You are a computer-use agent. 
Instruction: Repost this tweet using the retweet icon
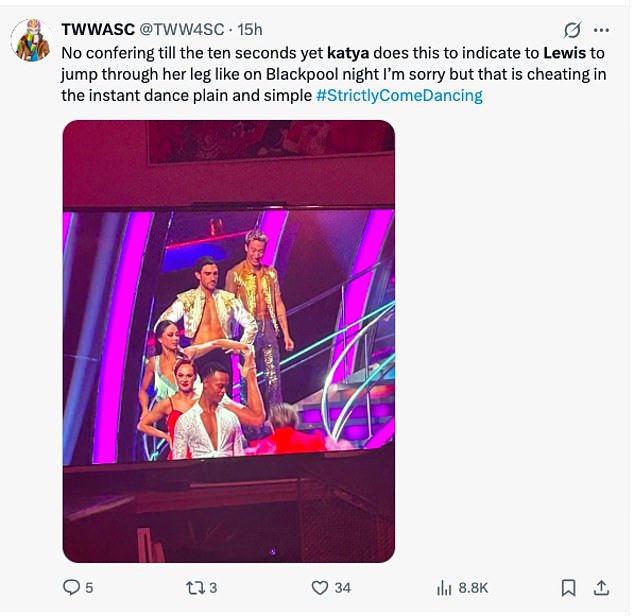[194, 588]
